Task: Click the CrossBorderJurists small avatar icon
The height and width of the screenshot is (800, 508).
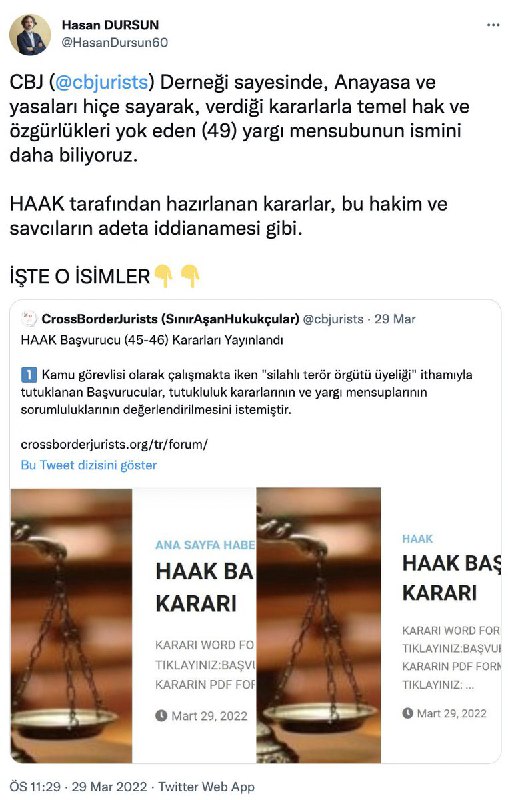Action: pyautogui.click(x=29, y=319)
